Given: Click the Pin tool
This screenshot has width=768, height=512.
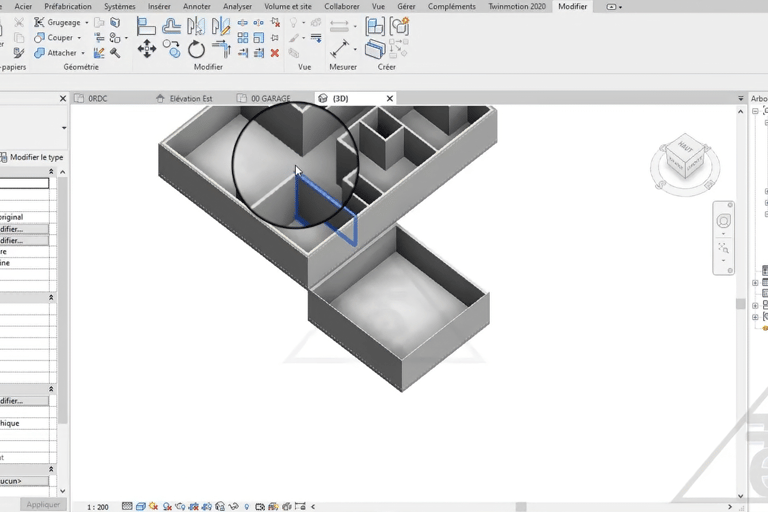Looking at the screenshot, I should pos(275,38).
